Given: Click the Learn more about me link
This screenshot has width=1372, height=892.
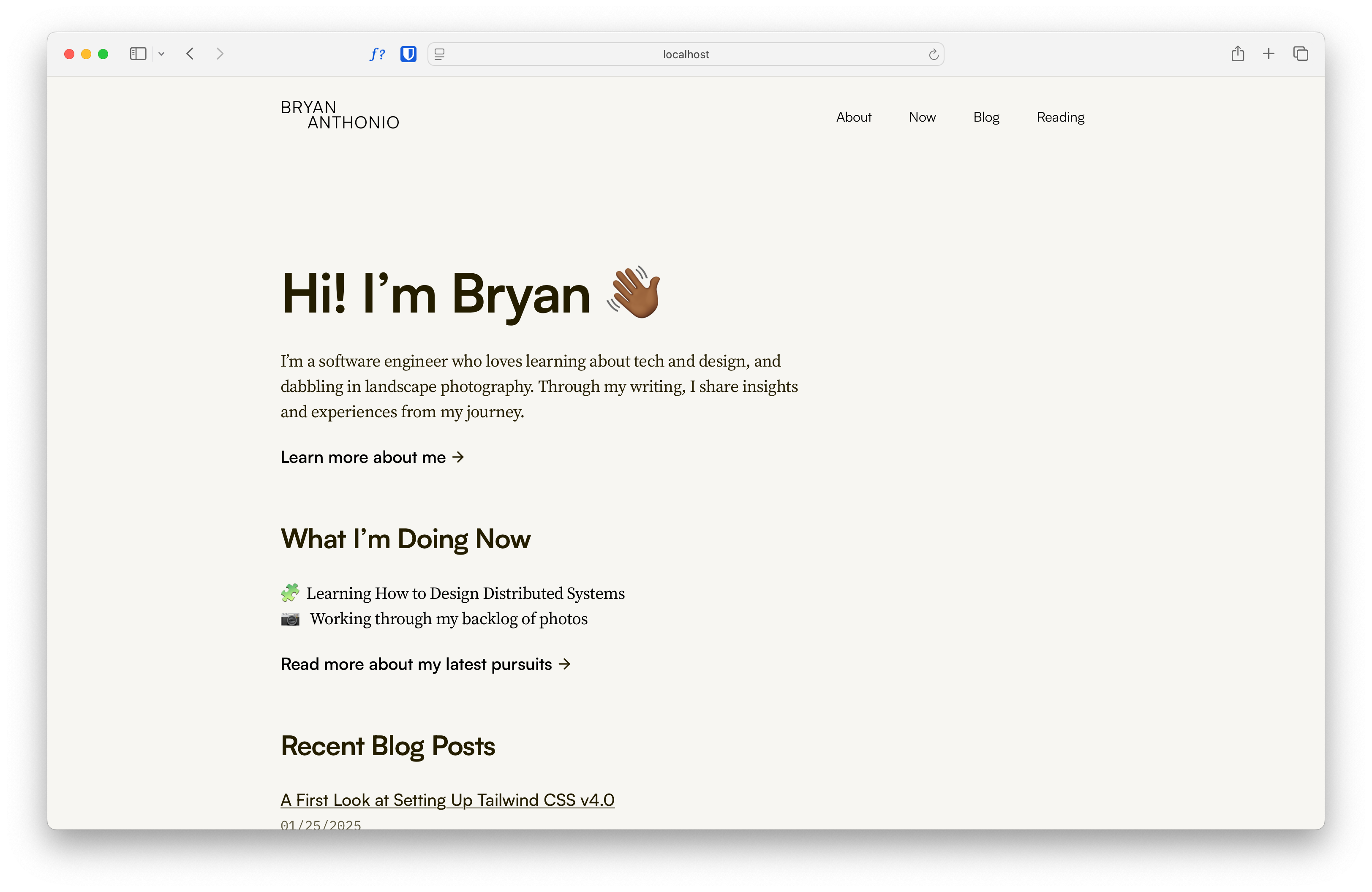Looking at the screenshot, I should (372, 457).
